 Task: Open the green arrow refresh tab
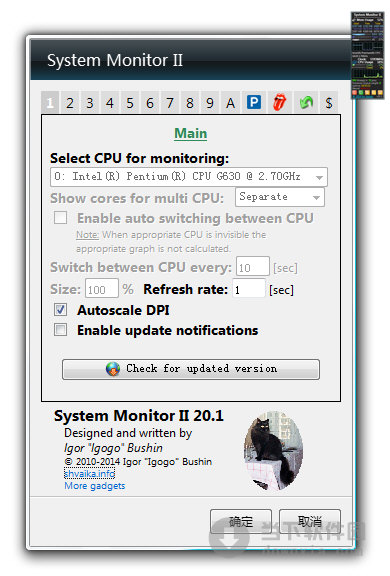click(x=306, y=102)
